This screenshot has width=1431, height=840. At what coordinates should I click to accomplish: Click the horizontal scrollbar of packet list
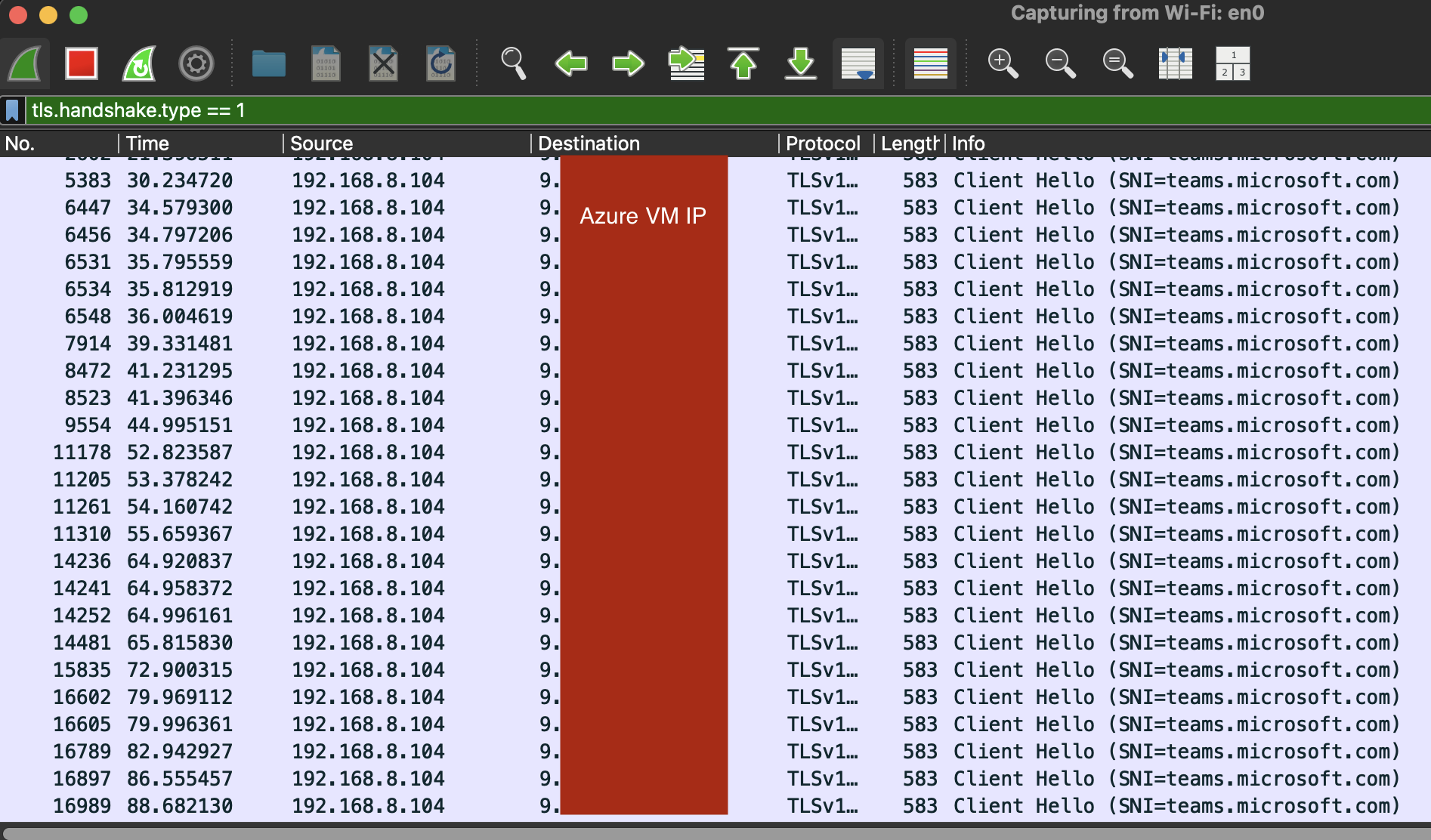(715, 833)
